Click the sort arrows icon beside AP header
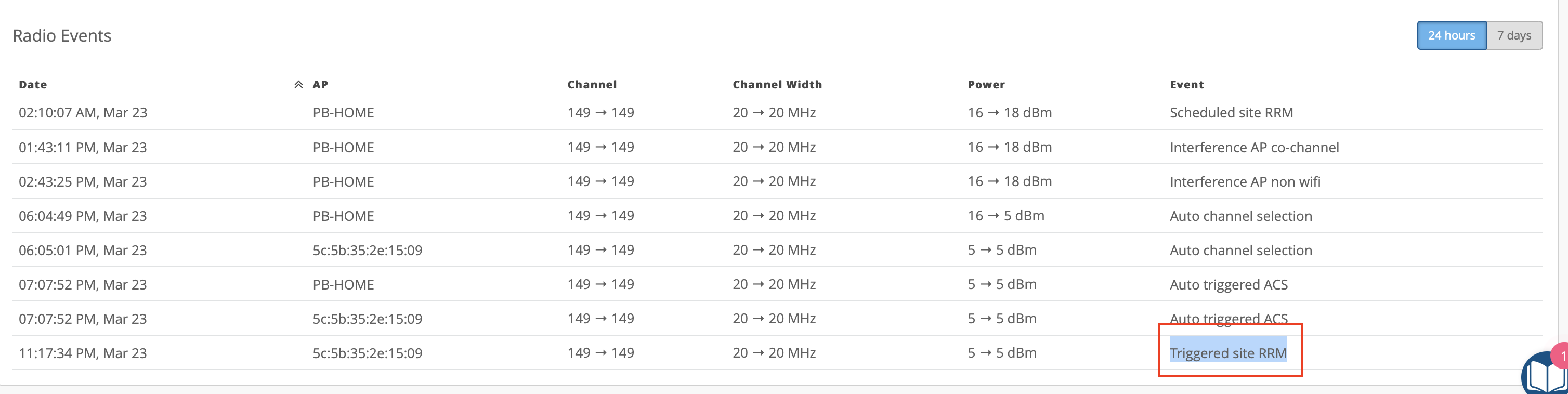Image resolution: width=1568 pixels, height=394 pixels. pos(298,85)
